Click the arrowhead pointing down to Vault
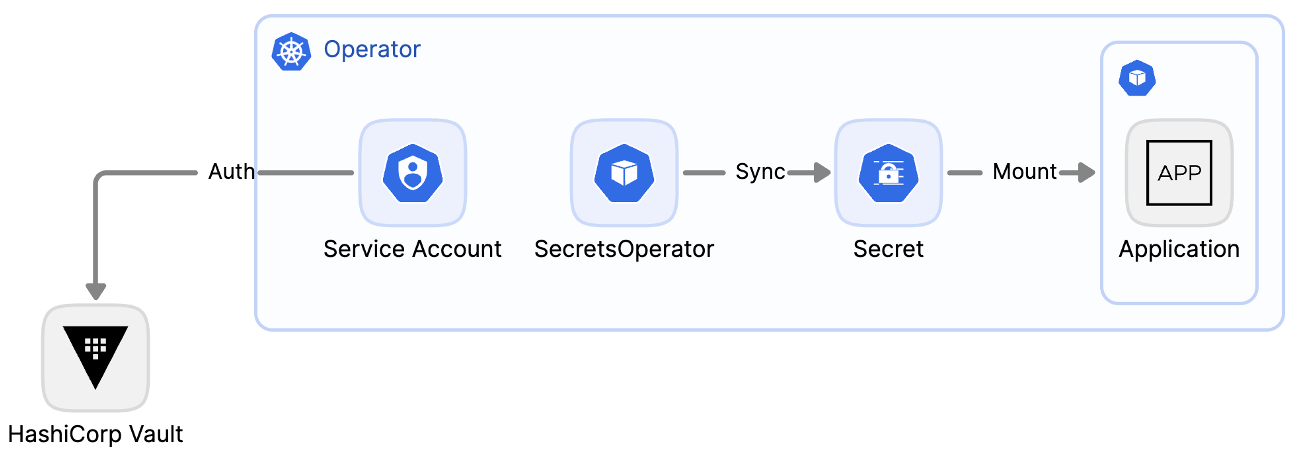 (x=96, y=290)
